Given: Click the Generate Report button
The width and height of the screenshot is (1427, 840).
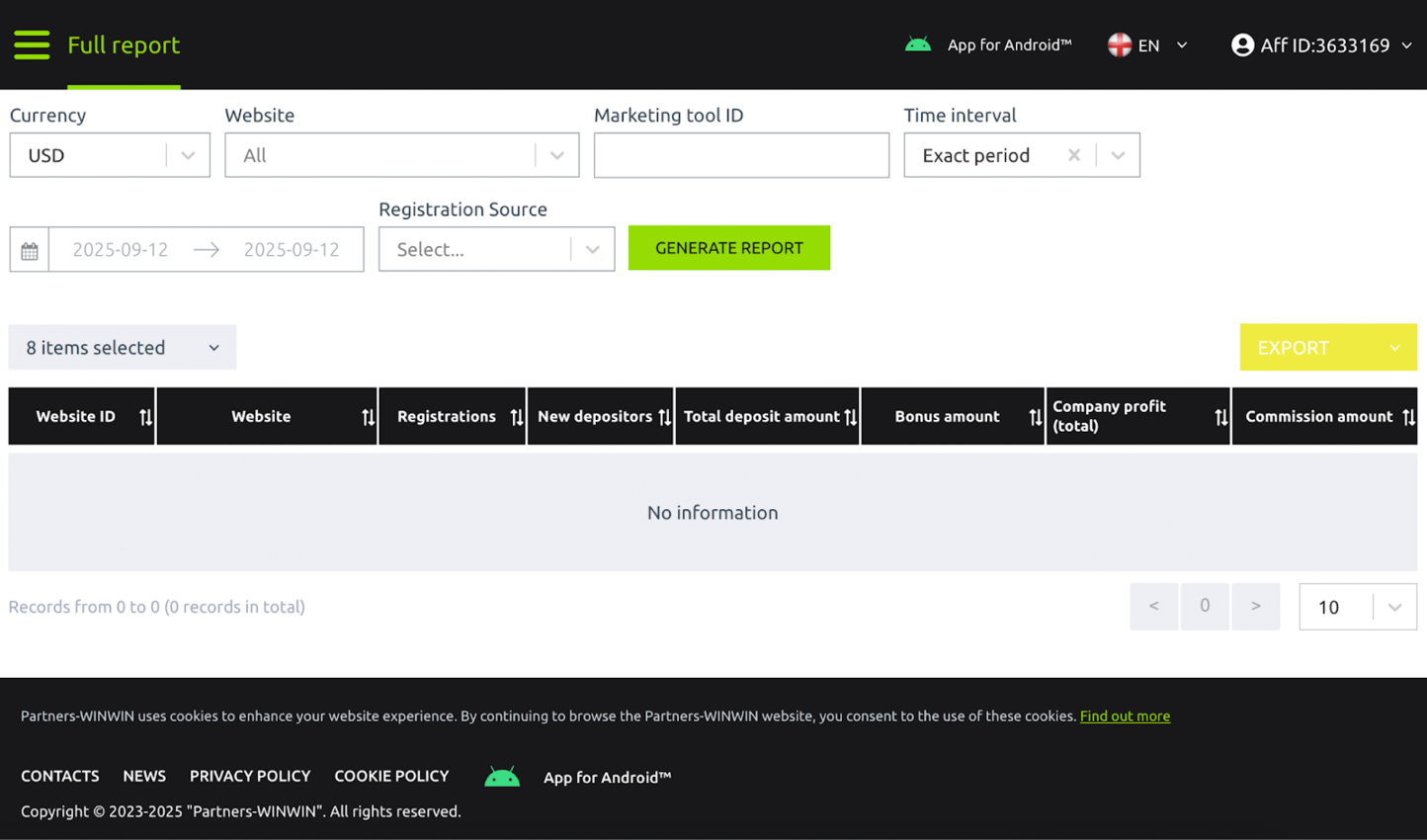Looking at the screenshot, I should 728,248.
